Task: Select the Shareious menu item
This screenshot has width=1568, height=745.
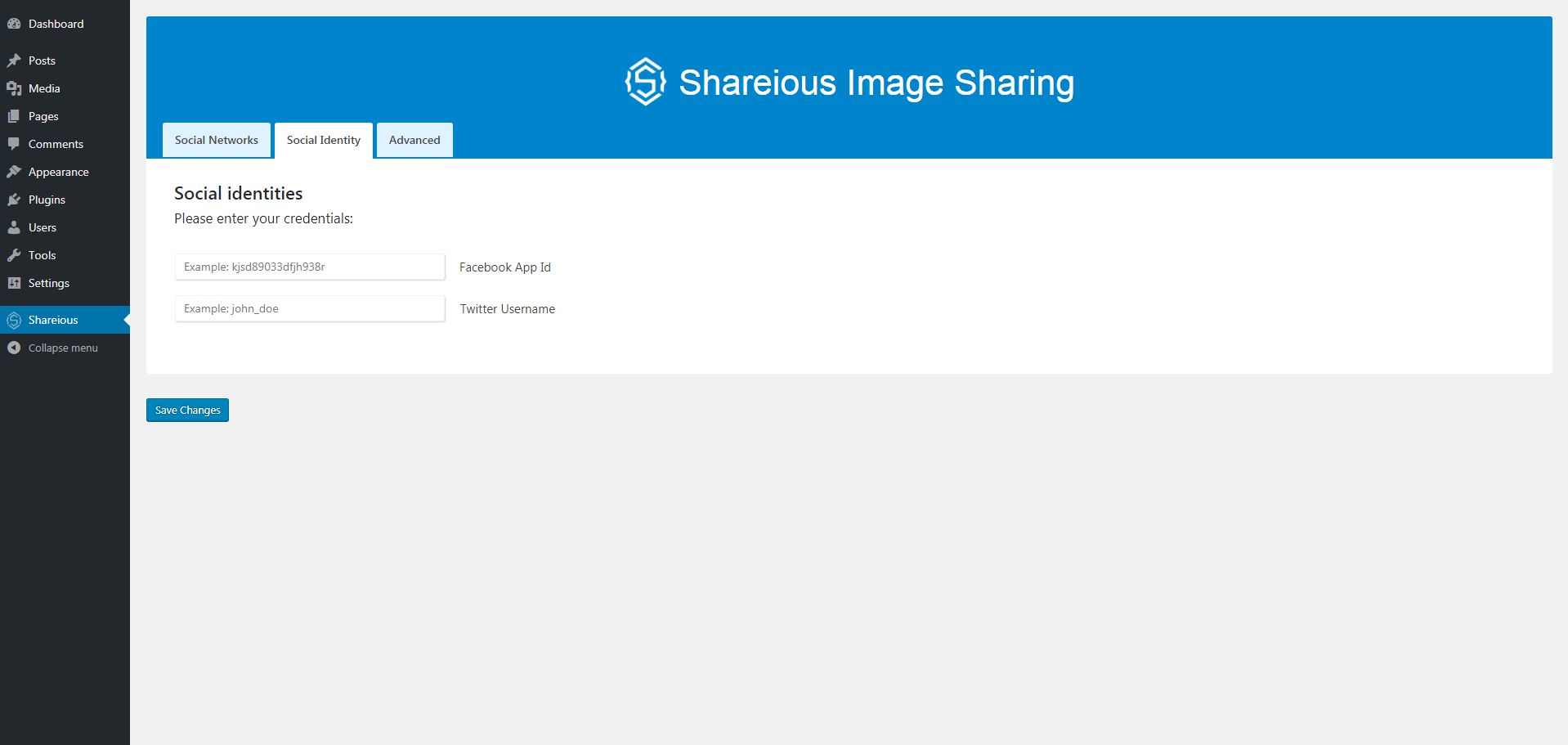Action: click(65, 320)
